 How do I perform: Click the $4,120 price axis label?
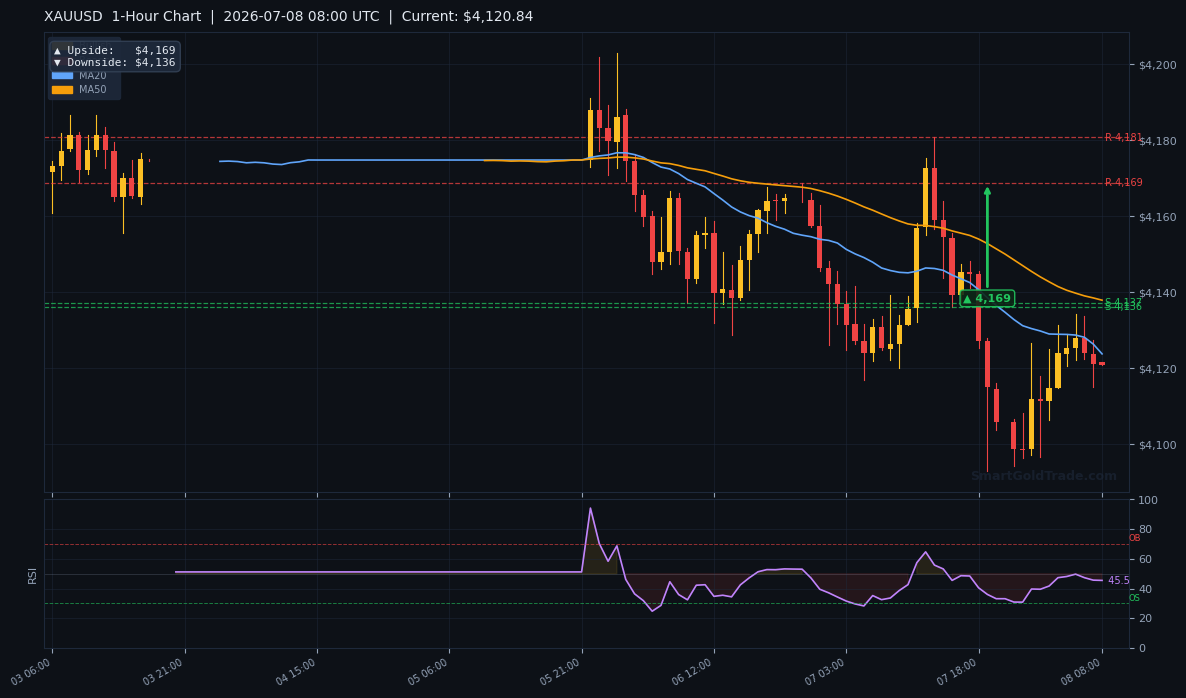(x=1157, y=369)
